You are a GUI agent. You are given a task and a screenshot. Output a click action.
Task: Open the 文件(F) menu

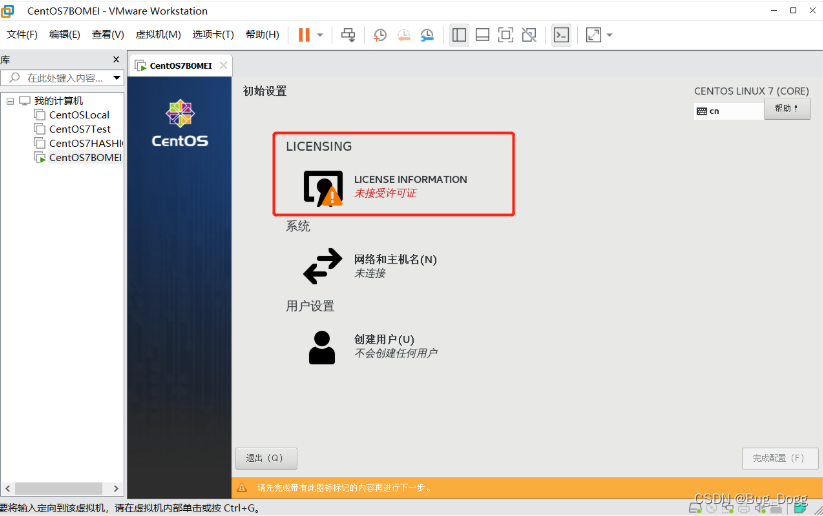click(x=22, y=35)
